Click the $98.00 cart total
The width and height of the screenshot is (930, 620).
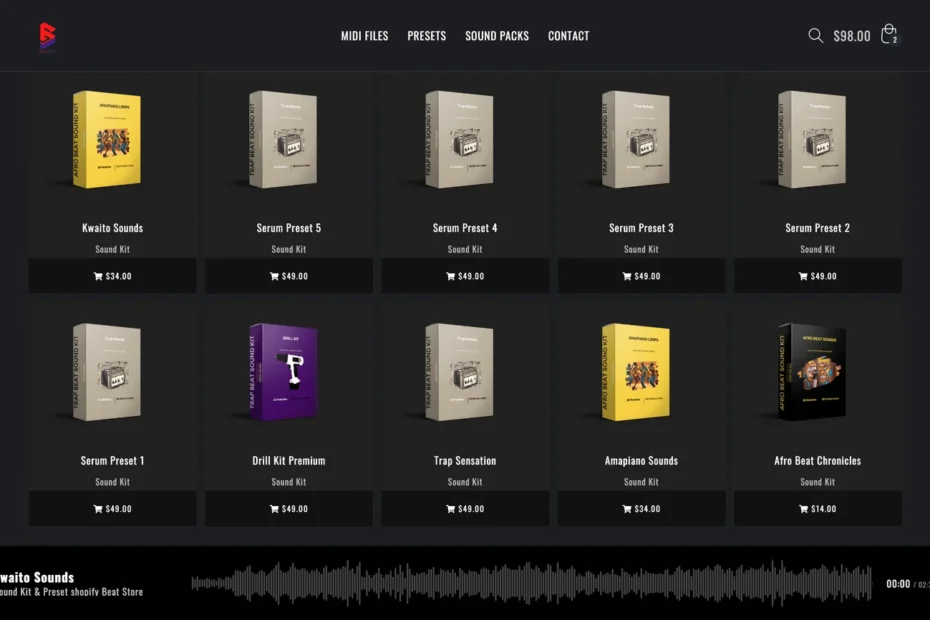[852, 36]
